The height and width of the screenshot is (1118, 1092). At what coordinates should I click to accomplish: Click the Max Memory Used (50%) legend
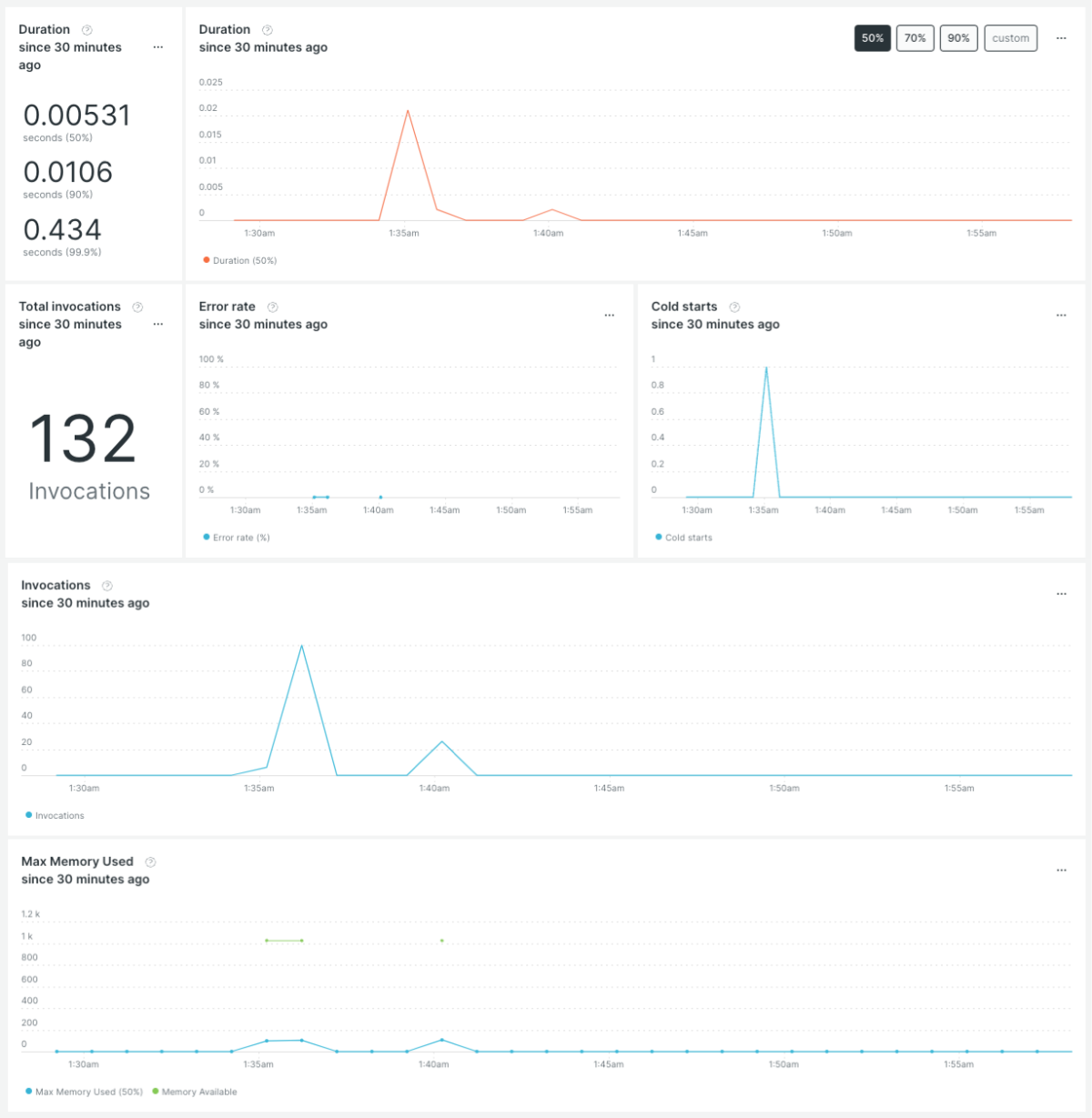point(85,1092)
